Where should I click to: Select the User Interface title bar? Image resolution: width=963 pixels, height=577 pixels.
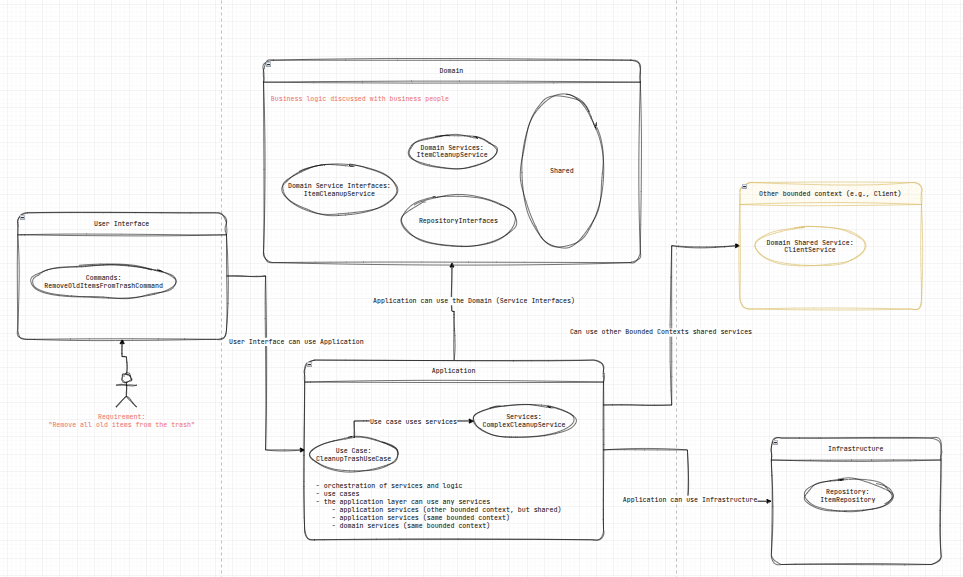click(x=122, y=224)
